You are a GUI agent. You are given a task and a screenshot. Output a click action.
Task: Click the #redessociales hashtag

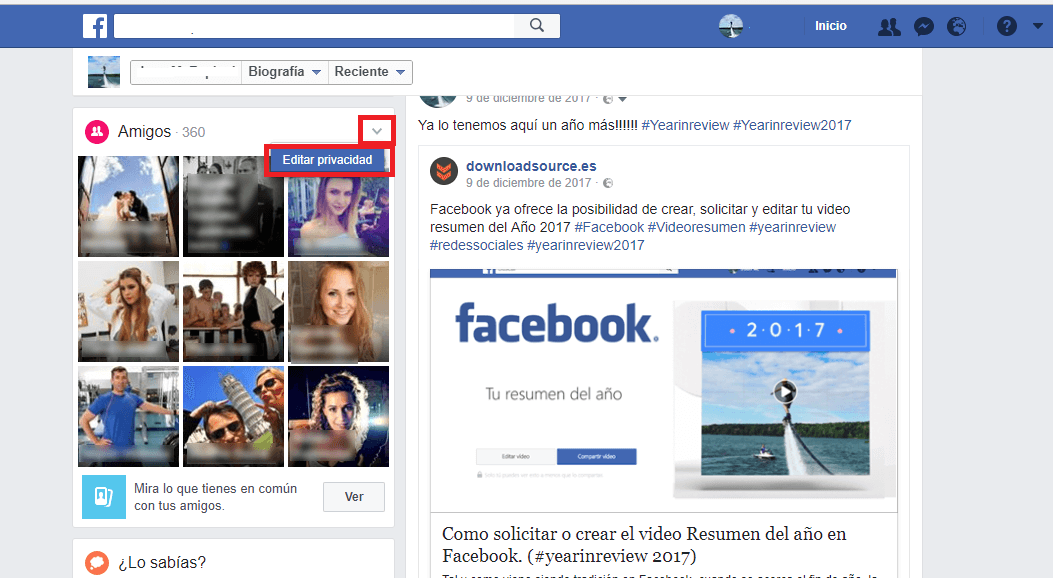476,246
